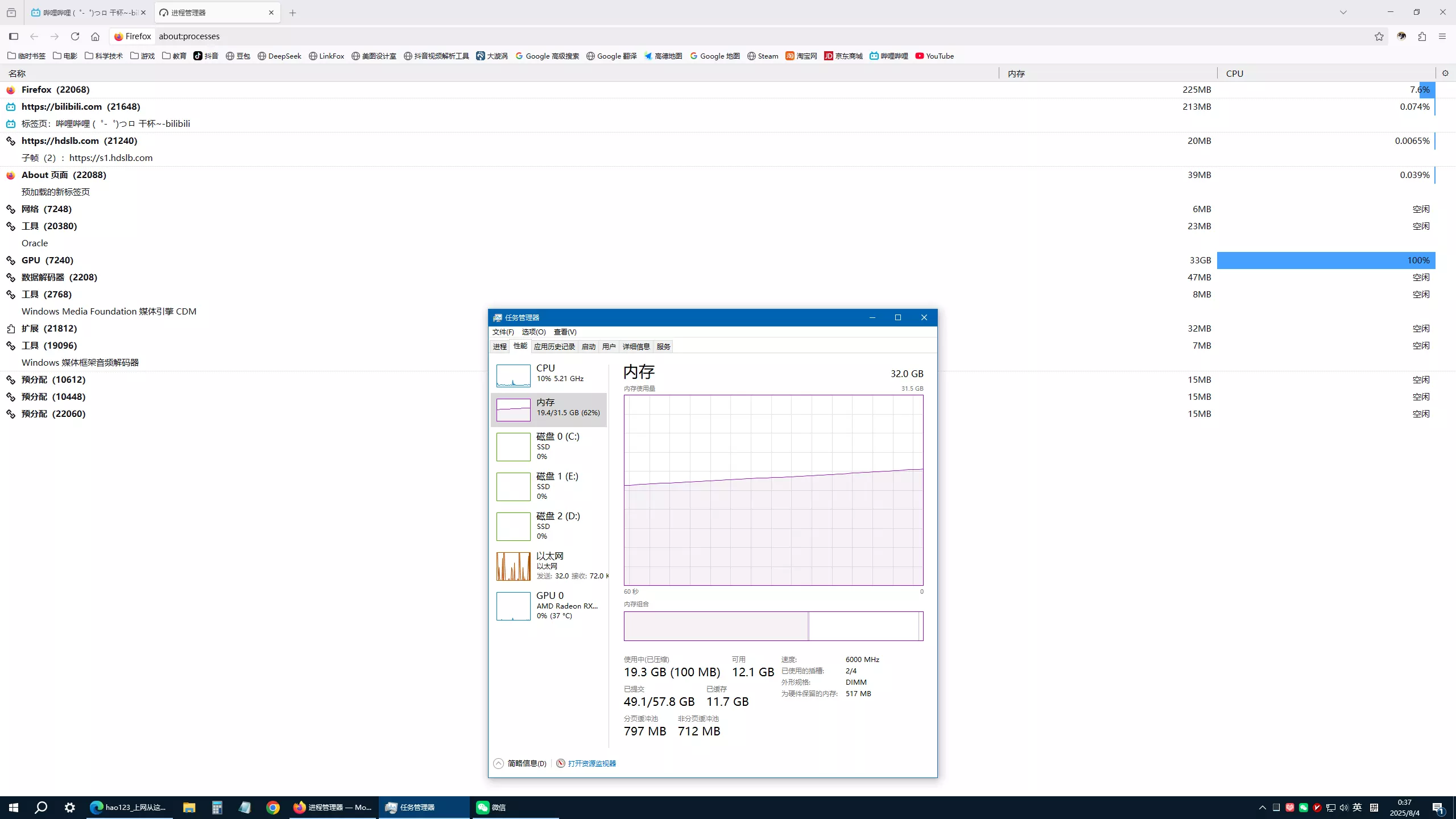Open the 查看(V) menu in Task Manager
The height and width of the screenshot is (819, 1456).
point(564,332)
